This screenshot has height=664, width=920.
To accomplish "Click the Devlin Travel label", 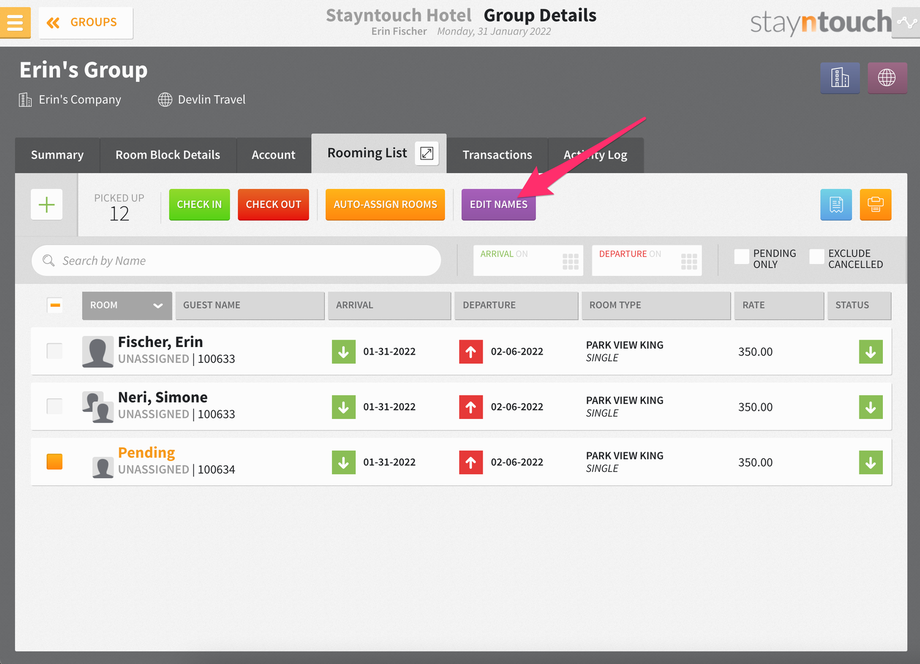I will click(x=211, y=100).
